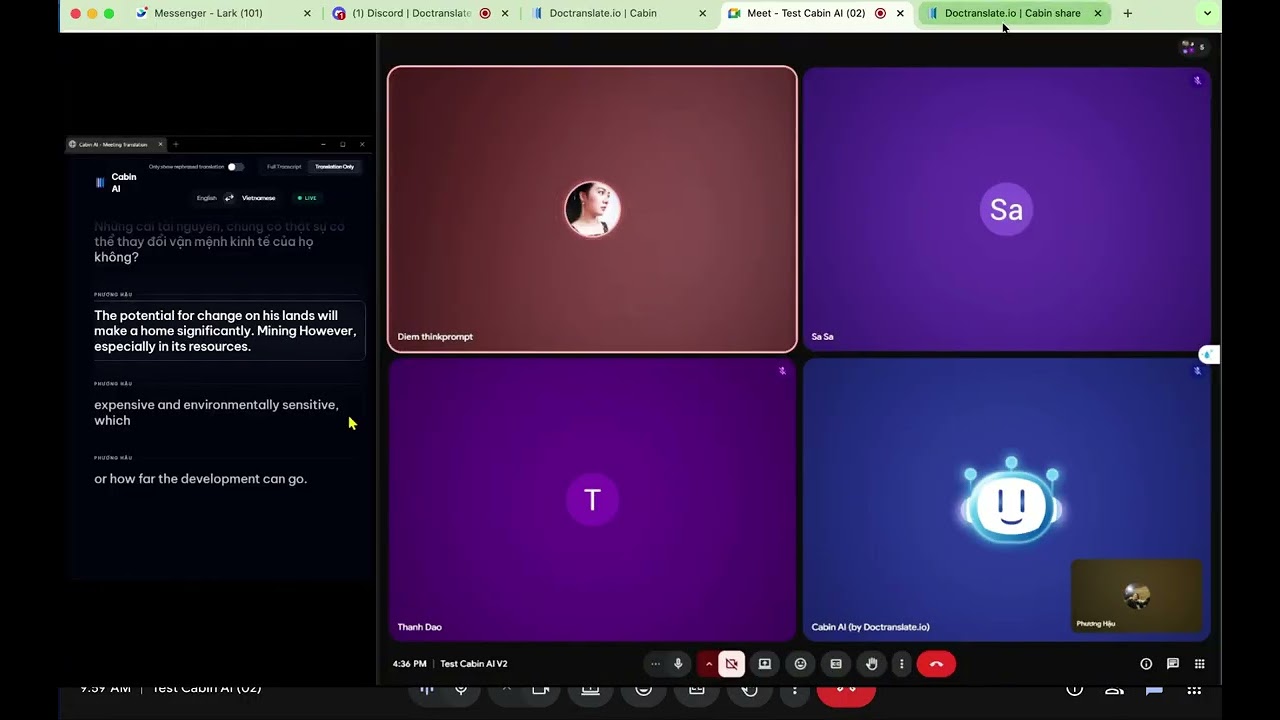Open in-call chat panel
Viewport: 1280px width, 720px height.
(x=1173, y=664)
